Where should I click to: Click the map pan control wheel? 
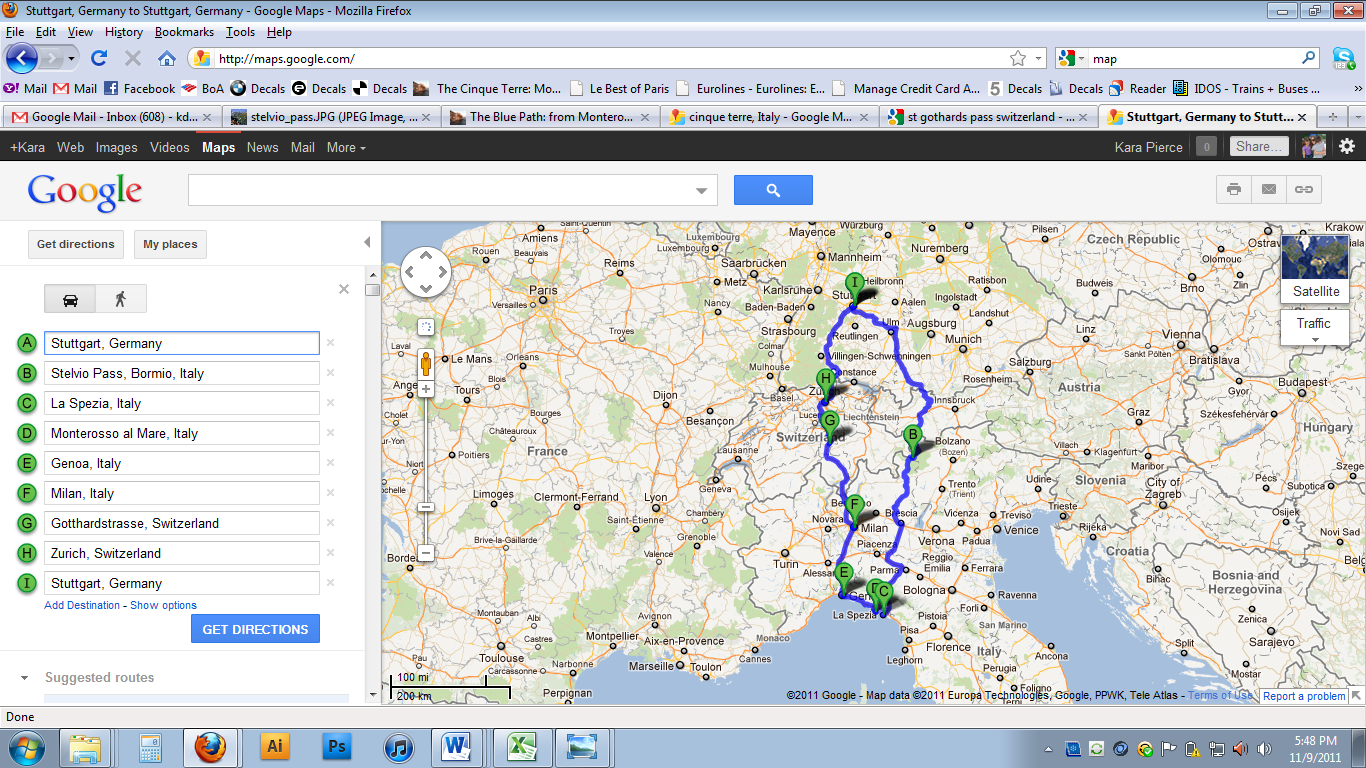tap(426, 272)
